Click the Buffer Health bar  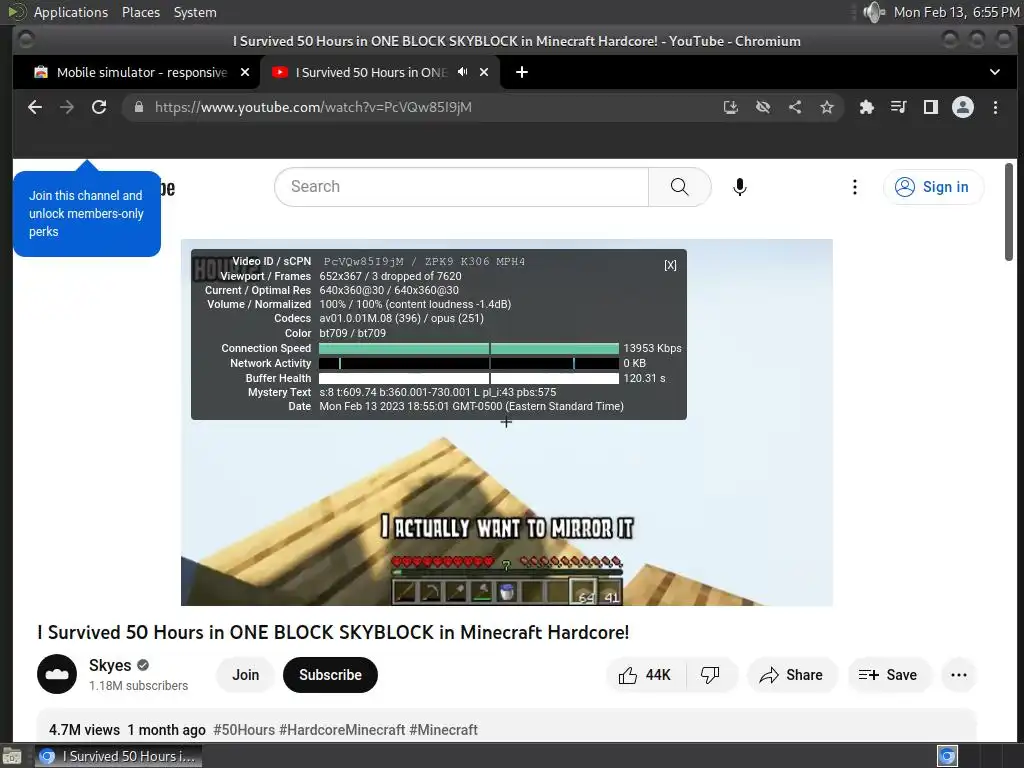point(468,378)
